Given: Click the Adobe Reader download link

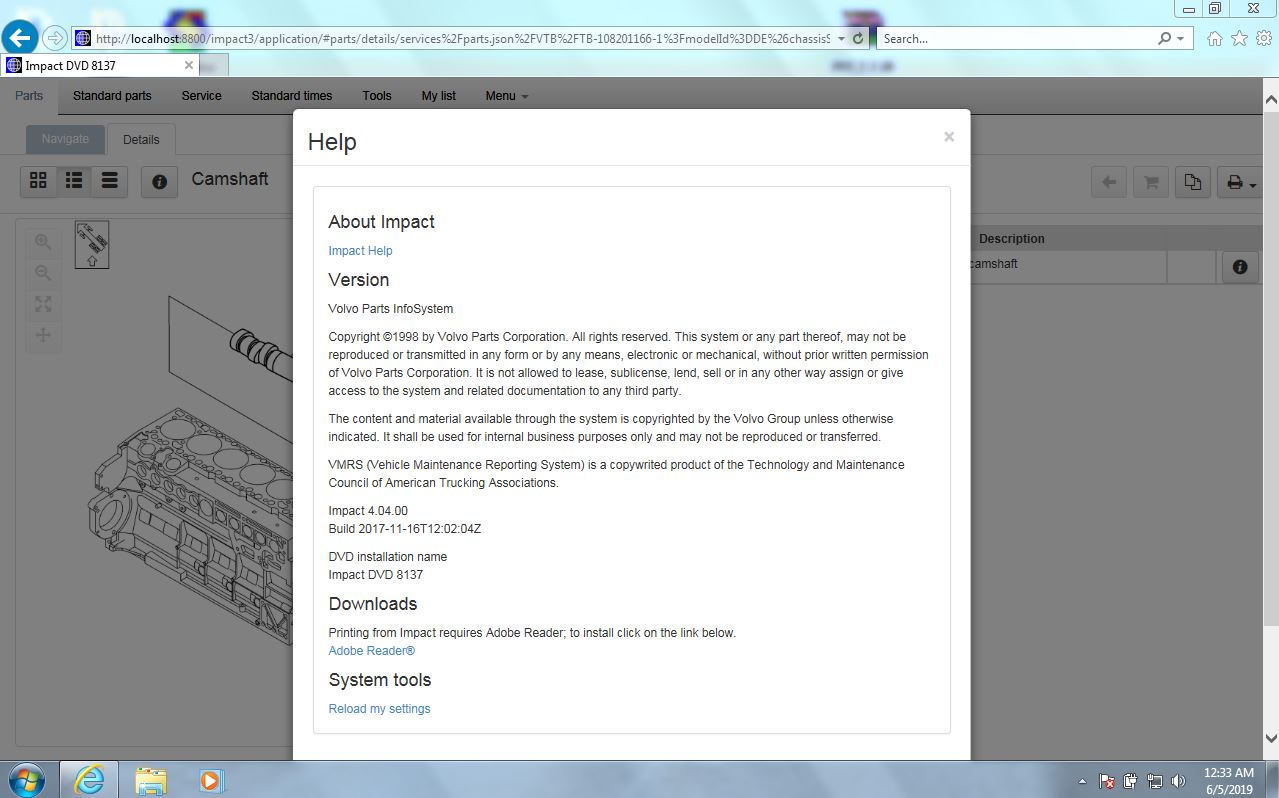Looking at the screenshot, I should click(x=371, y=651).
